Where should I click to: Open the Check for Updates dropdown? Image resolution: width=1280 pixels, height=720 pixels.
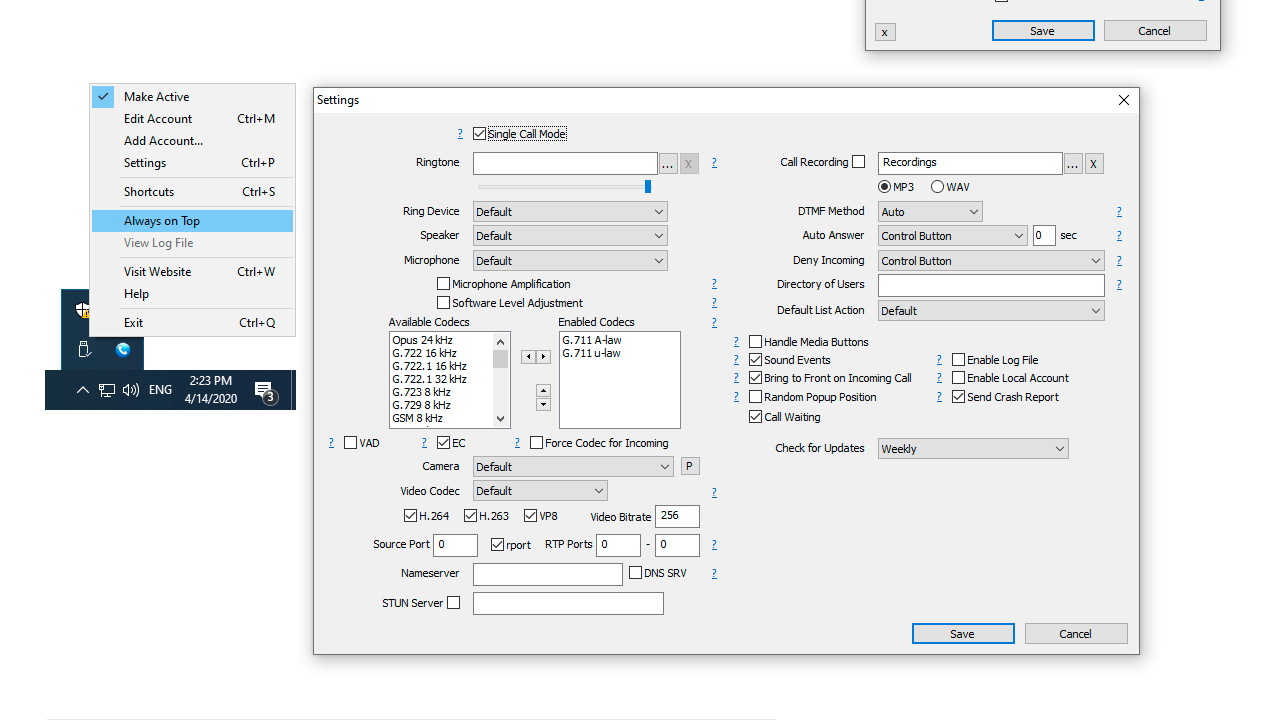coord(972,449)
